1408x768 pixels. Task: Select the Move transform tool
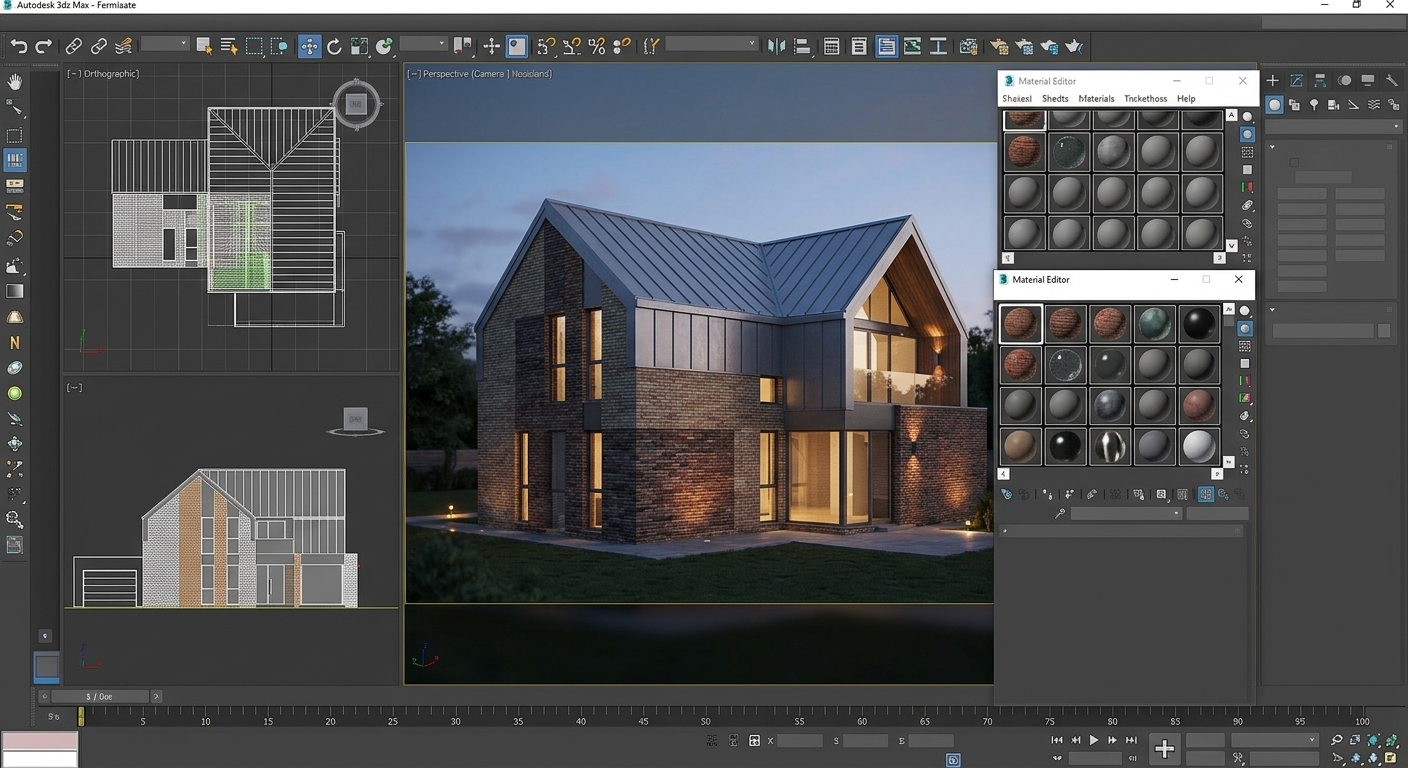tap(309, 46)
